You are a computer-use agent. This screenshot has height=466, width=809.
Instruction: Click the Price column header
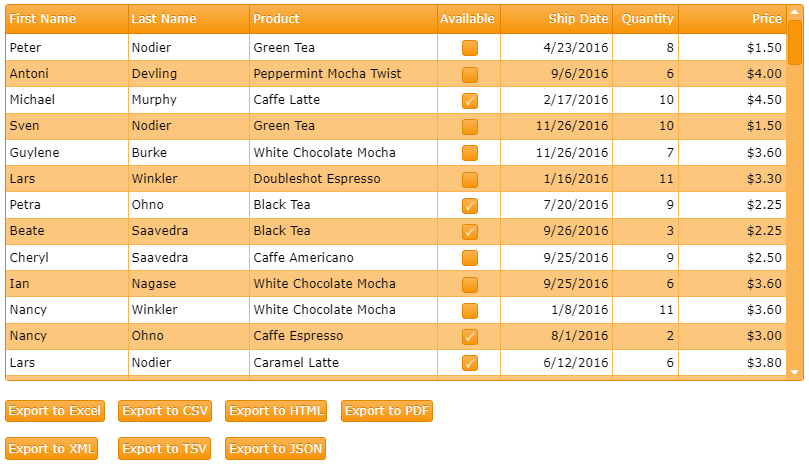pos(733,19)
